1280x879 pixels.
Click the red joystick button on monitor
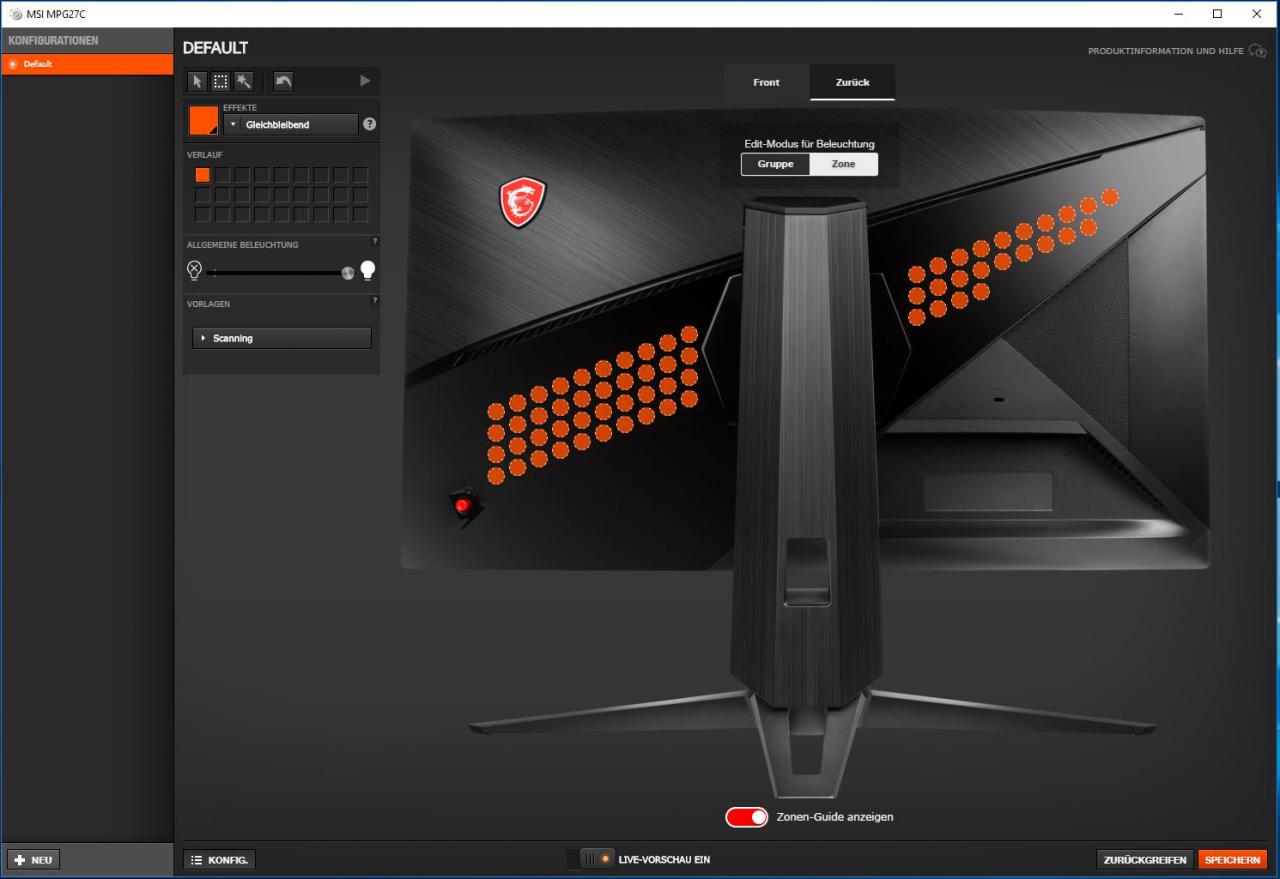click(x=463, y=506)
